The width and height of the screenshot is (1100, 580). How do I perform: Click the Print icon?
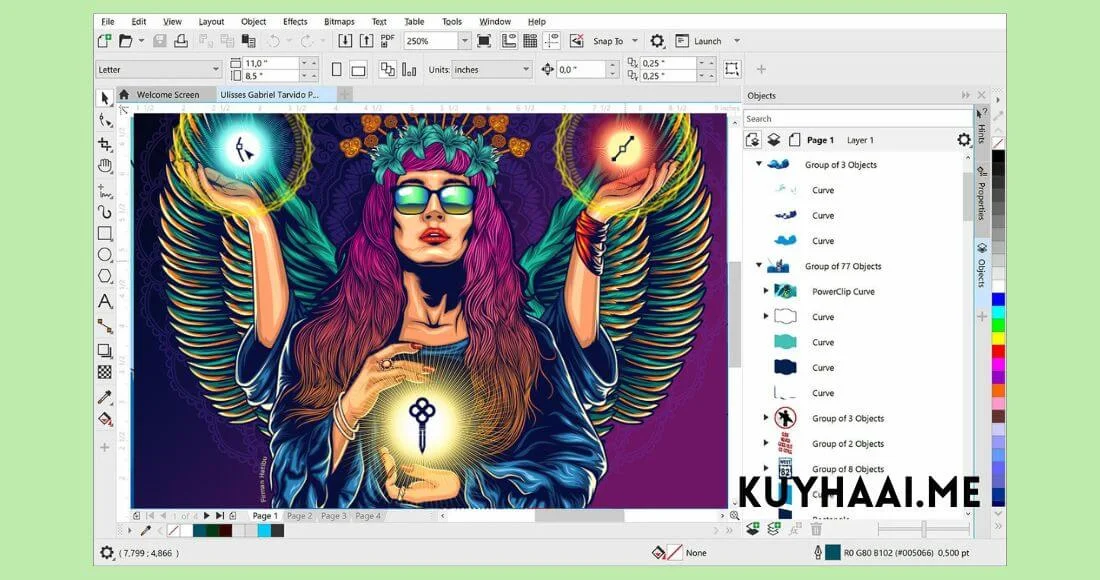(181, 41)
